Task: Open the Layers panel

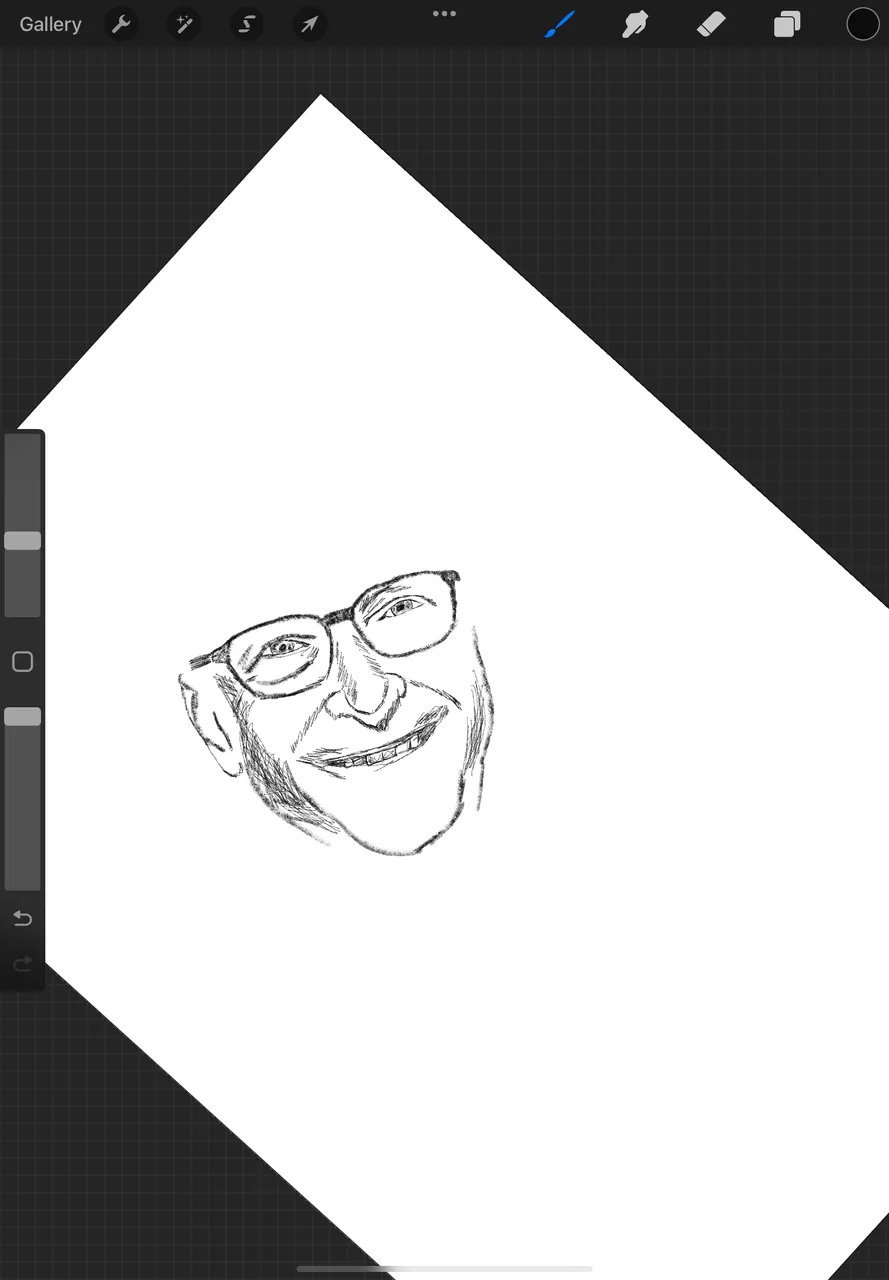Action: [x=787, y=24]
